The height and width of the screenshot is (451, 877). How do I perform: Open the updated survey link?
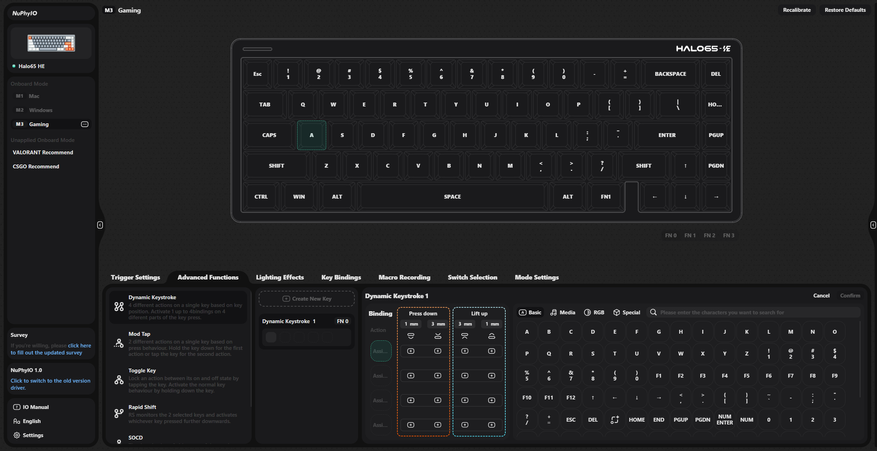49,349
